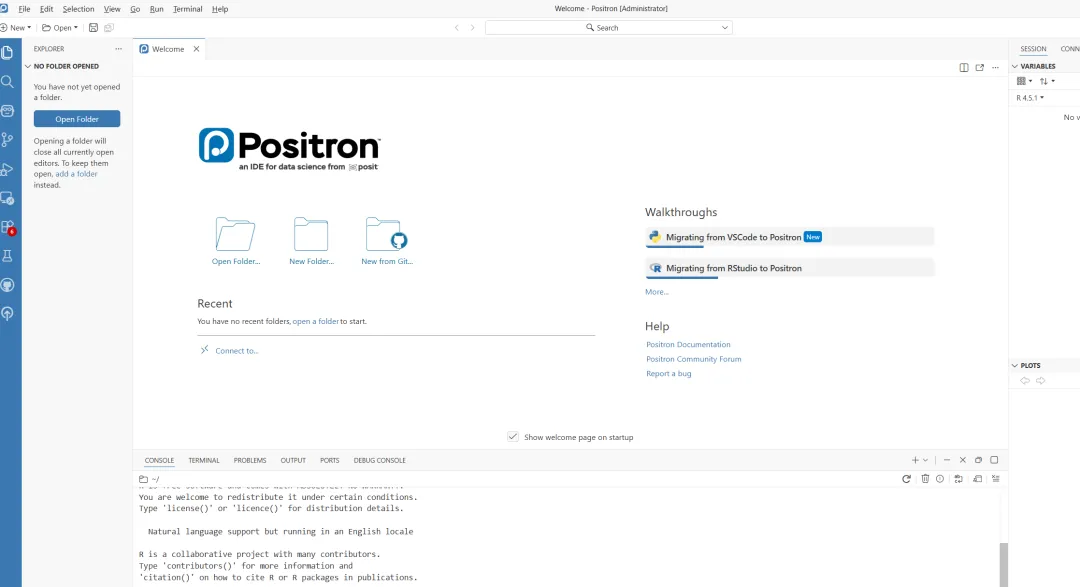
Task: Select the Session tab in side panel
Action: (x=1033, y=49)
